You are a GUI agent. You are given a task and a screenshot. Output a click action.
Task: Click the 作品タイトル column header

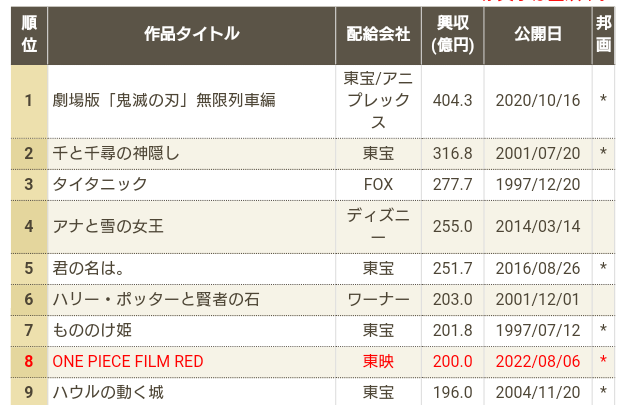[x=191, y=33]
